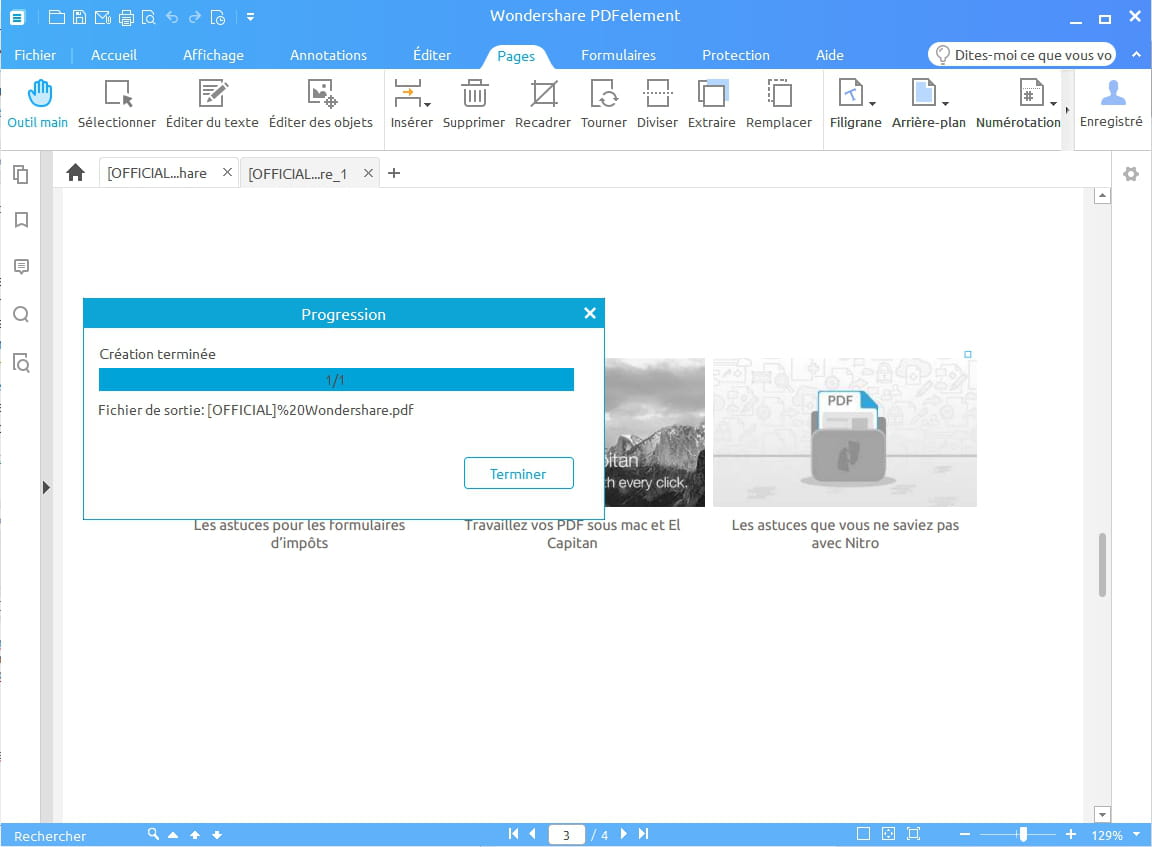The image size is (1152, 847).
Task: Choose the Éditer du texte tool
Action: (212, 104)
